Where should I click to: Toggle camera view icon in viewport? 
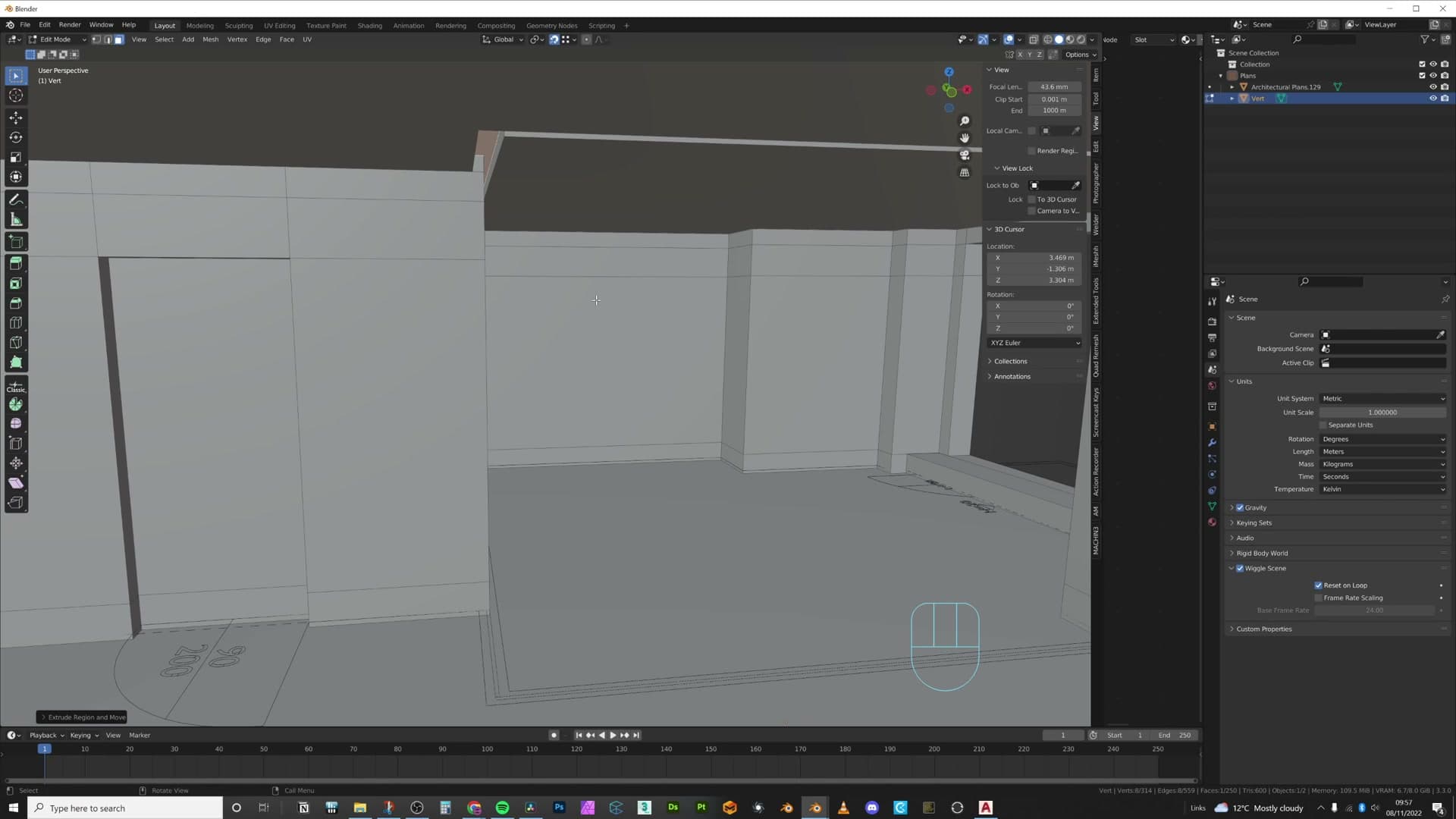(965, 155)
